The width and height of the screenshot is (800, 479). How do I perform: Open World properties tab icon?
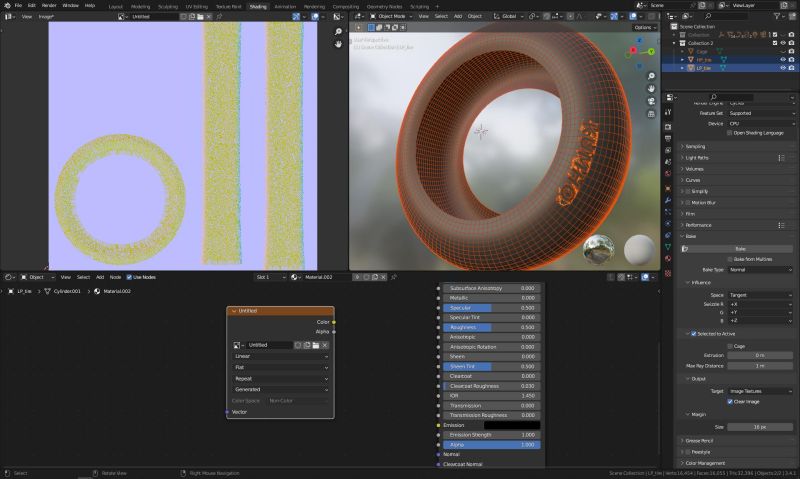[668, 174]
